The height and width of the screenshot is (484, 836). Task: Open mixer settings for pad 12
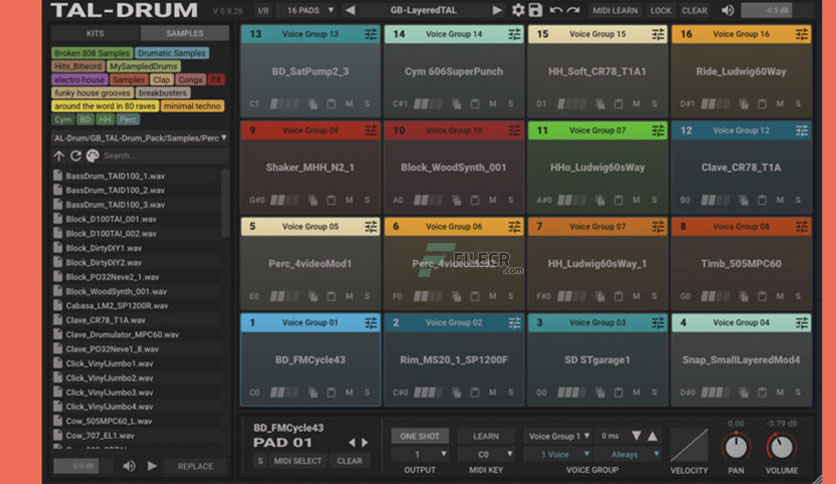pos(801,130)
